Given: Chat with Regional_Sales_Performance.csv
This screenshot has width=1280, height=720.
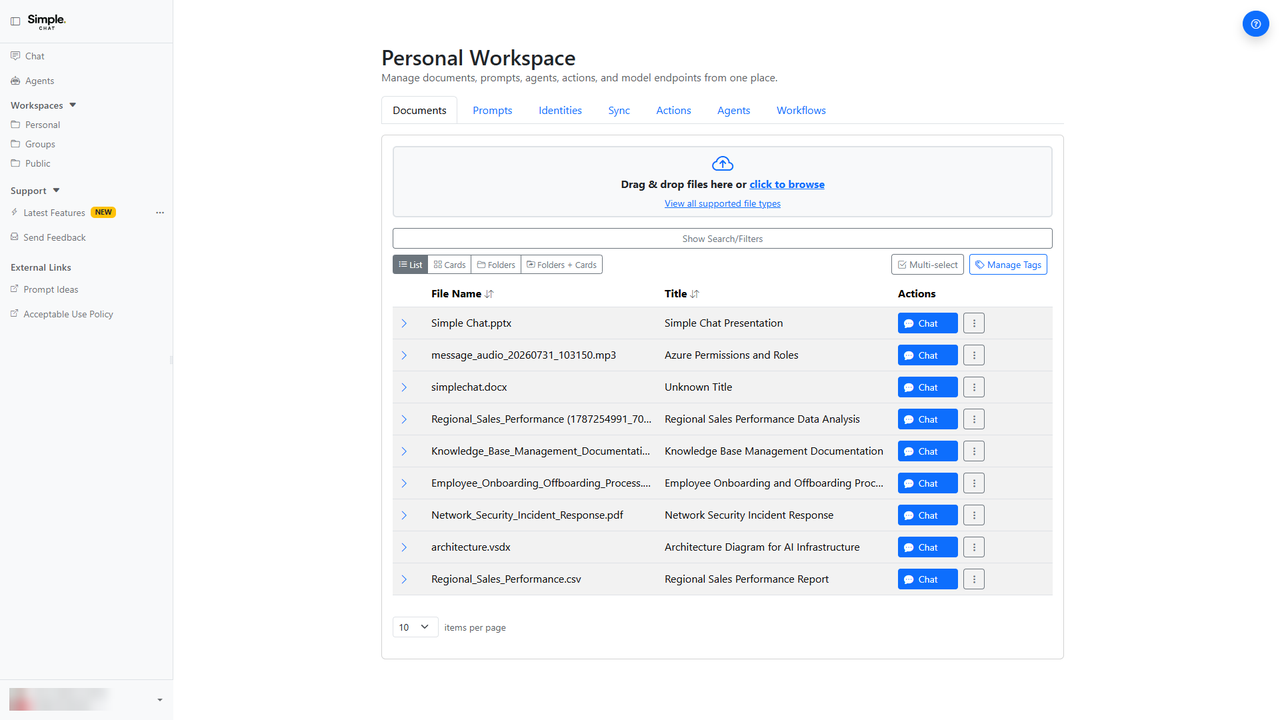Looking at the screenshot, I should (927, 579).
